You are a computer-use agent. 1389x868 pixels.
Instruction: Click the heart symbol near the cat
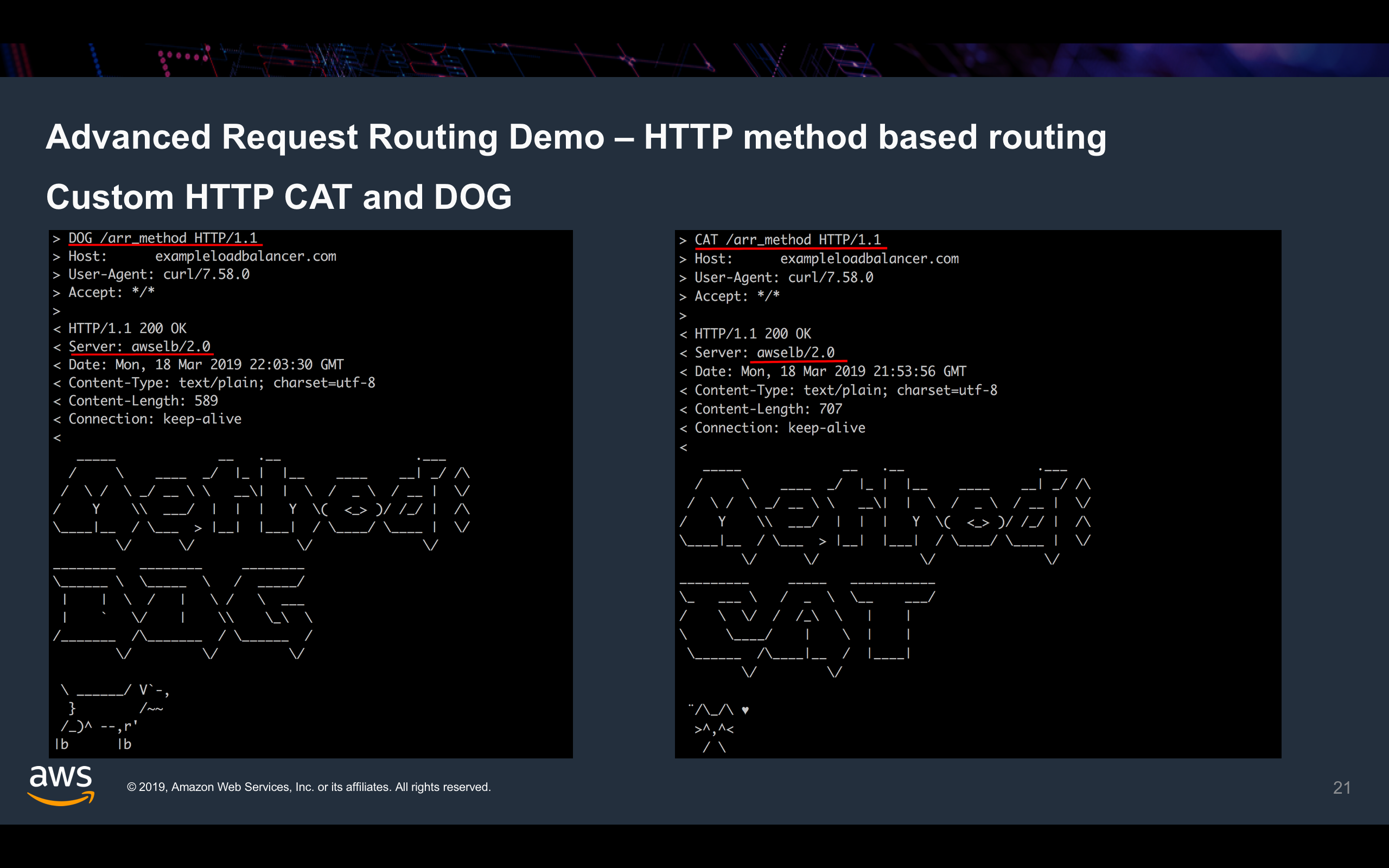[745, 711]
